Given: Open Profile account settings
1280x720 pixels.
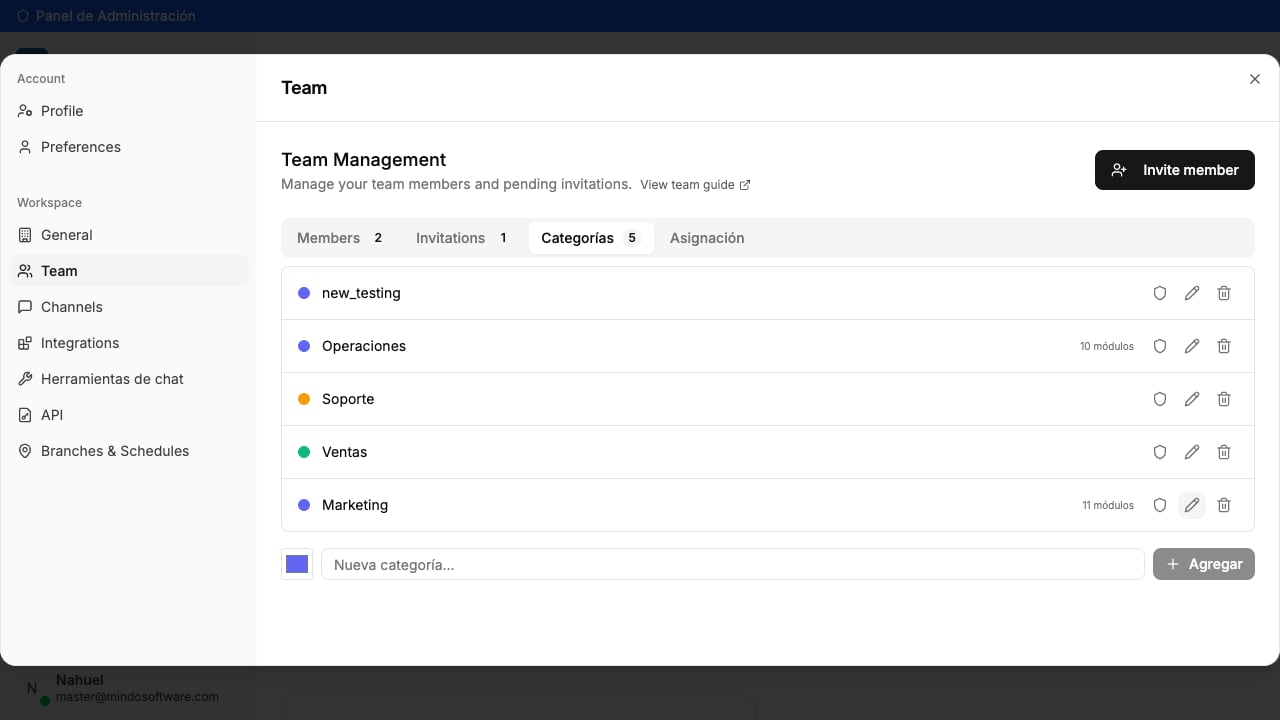Looking at the screenshot, I should click(x=129, y=111).
